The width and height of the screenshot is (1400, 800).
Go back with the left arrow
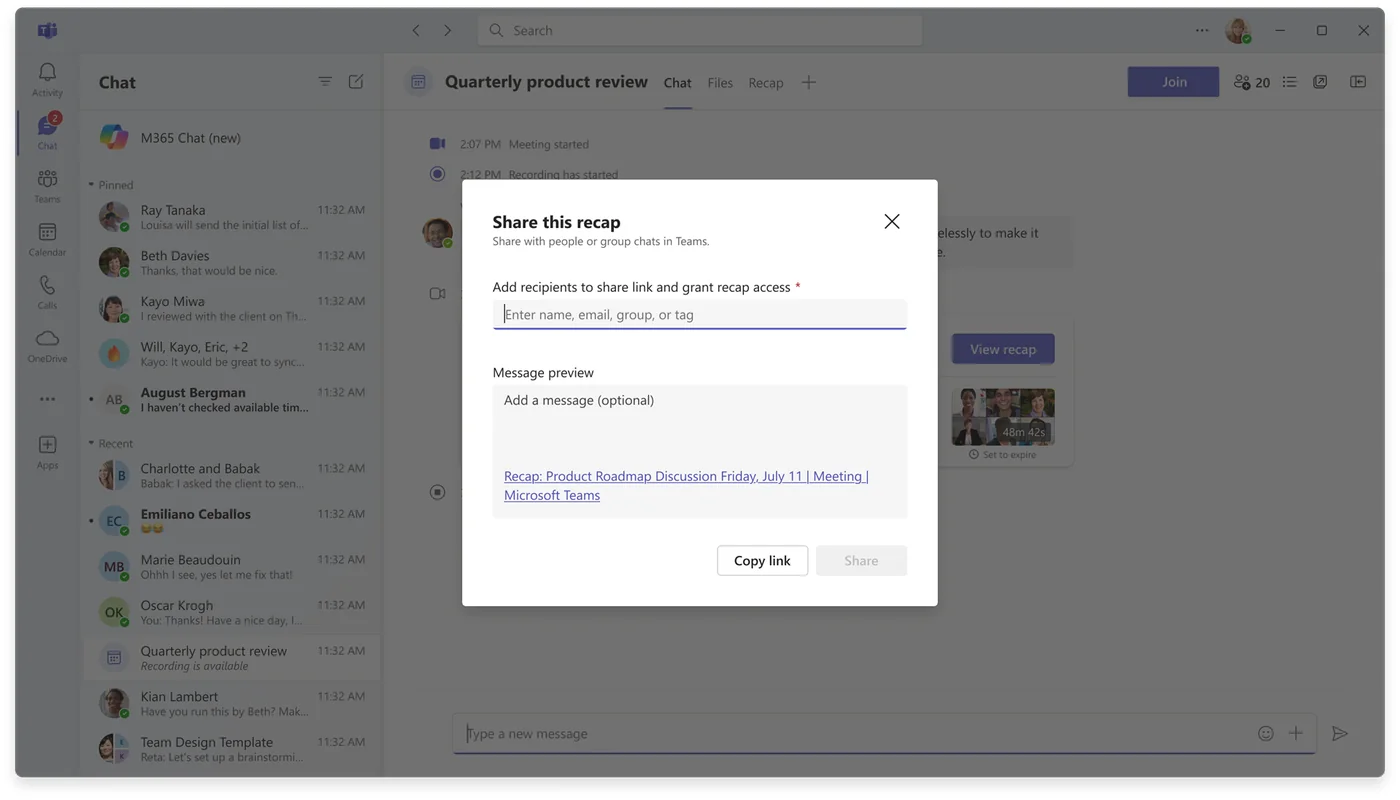click(416, 30)
